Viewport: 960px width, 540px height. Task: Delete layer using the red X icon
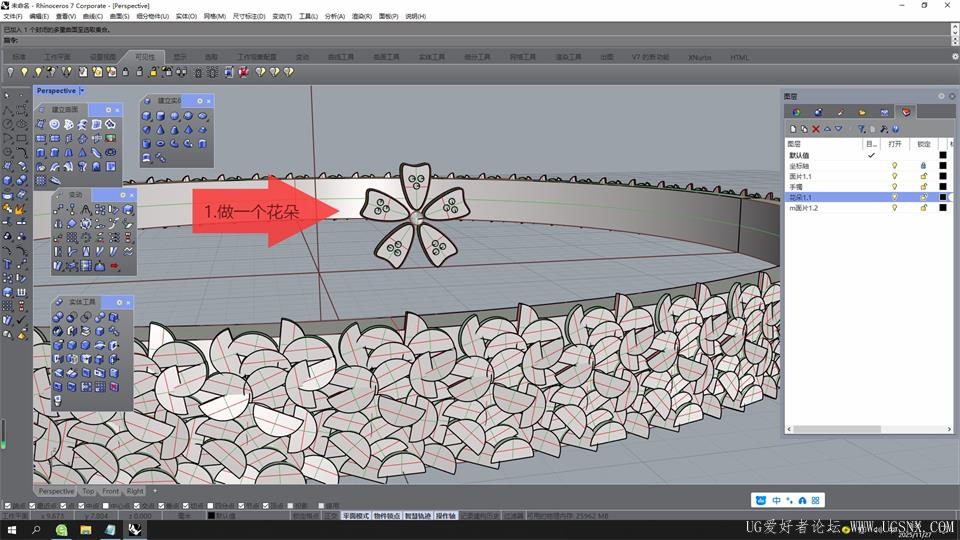[816, 129]
